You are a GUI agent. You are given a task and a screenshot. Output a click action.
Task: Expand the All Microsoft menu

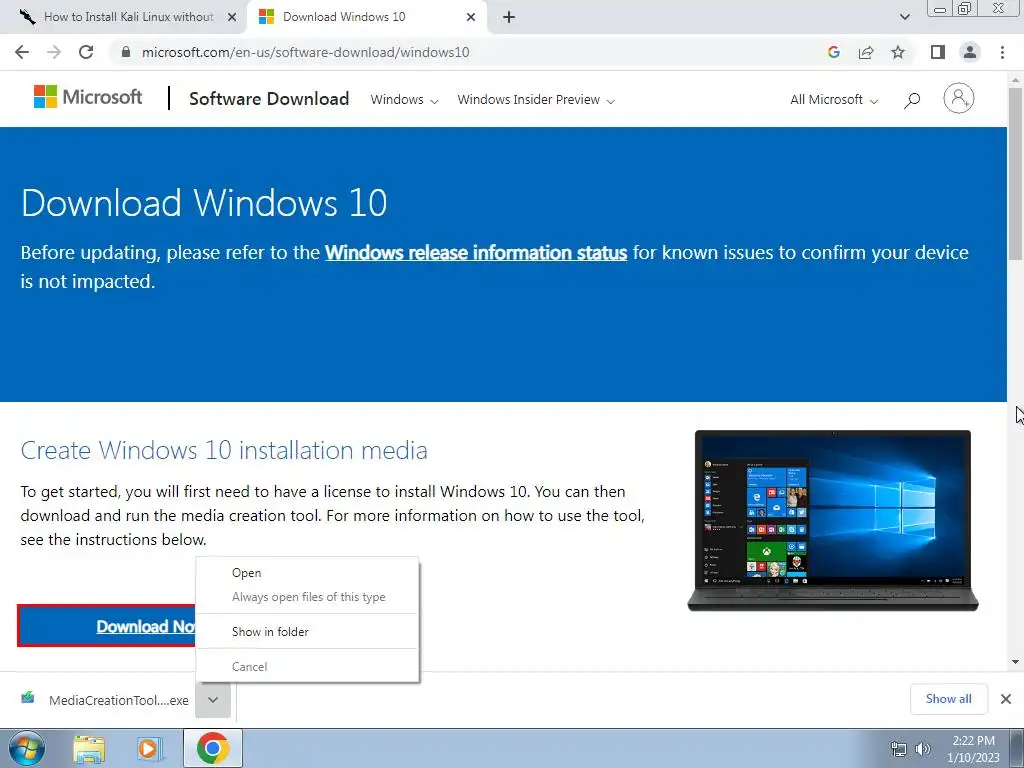tap(834, 99)
